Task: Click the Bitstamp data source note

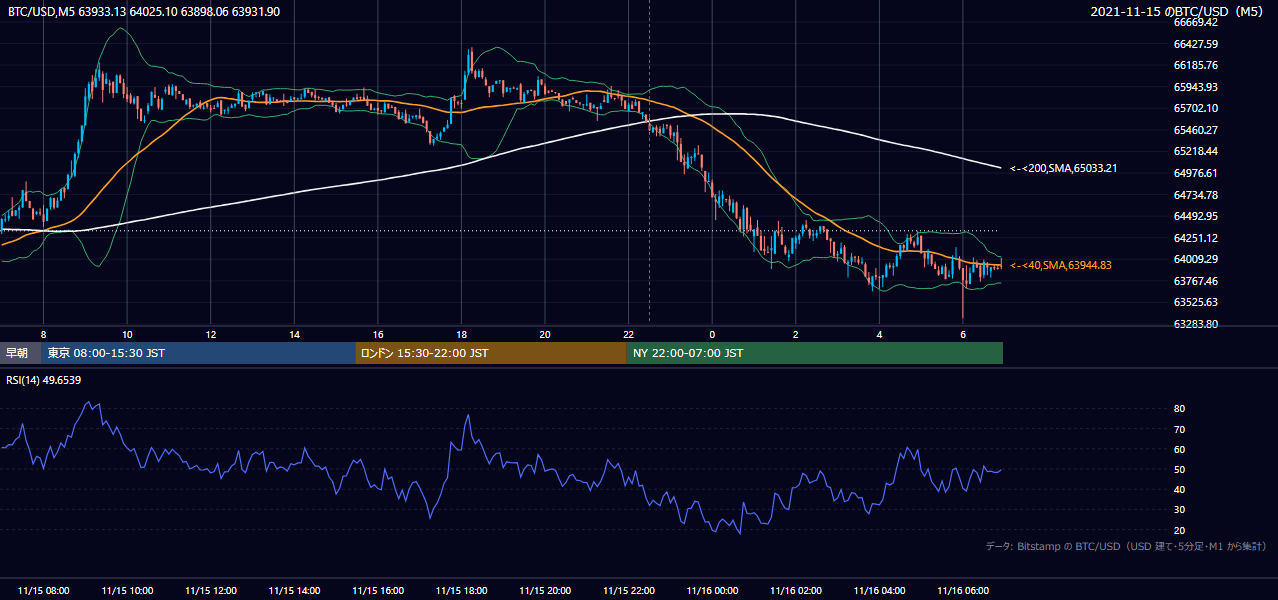Action: (1126, 547)
